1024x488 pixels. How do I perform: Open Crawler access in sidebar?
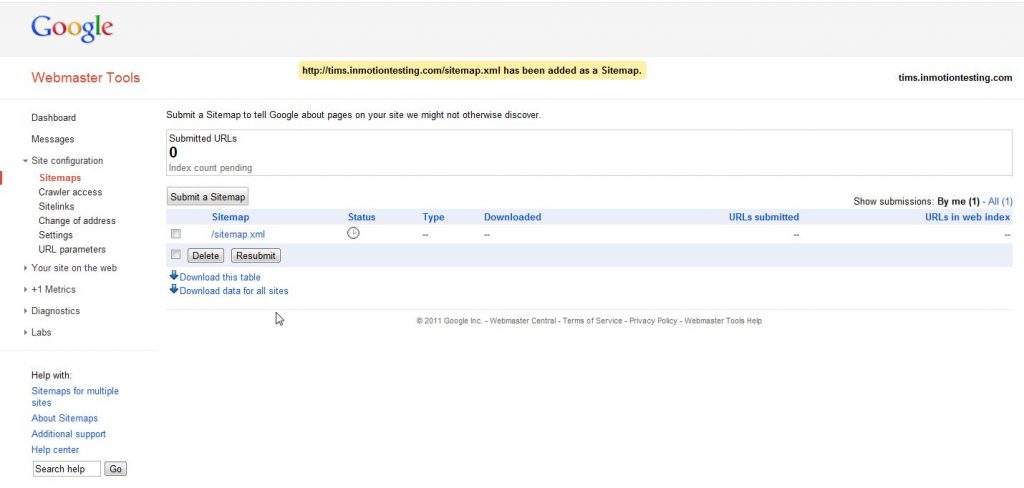70,192
